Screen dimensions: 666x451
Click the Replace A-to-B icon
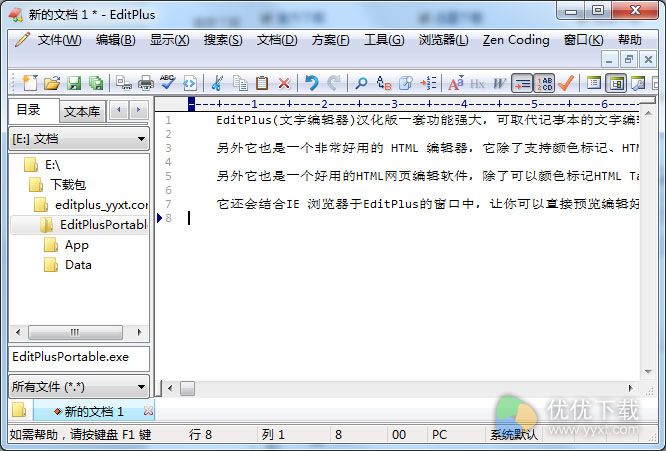tap(384, 83)
